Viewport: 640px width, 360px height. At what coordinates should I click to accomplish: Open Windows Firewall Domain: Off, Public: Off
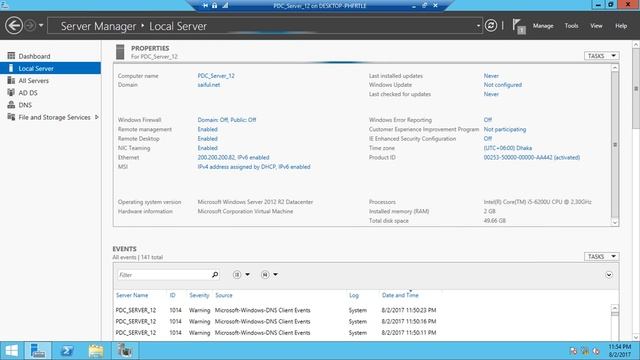point(227,120)
